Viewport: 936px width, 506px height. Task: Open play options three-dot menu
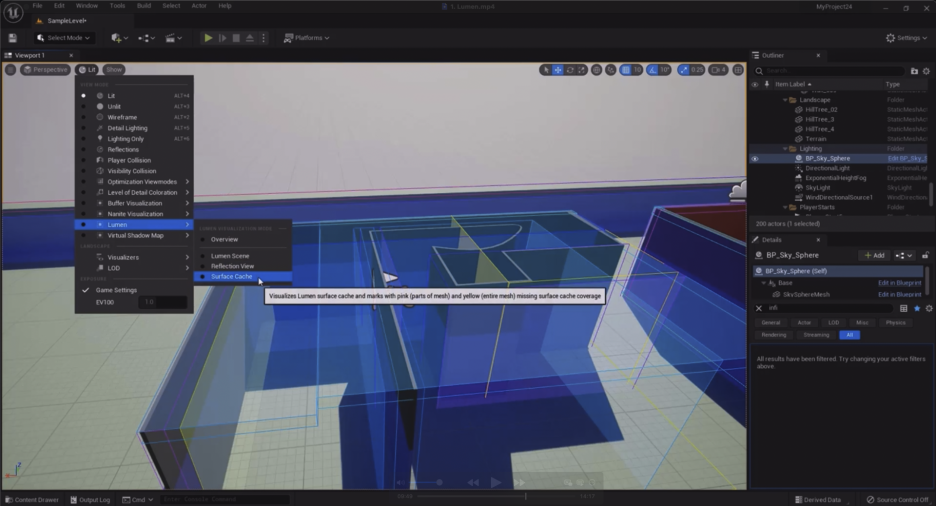263,38
